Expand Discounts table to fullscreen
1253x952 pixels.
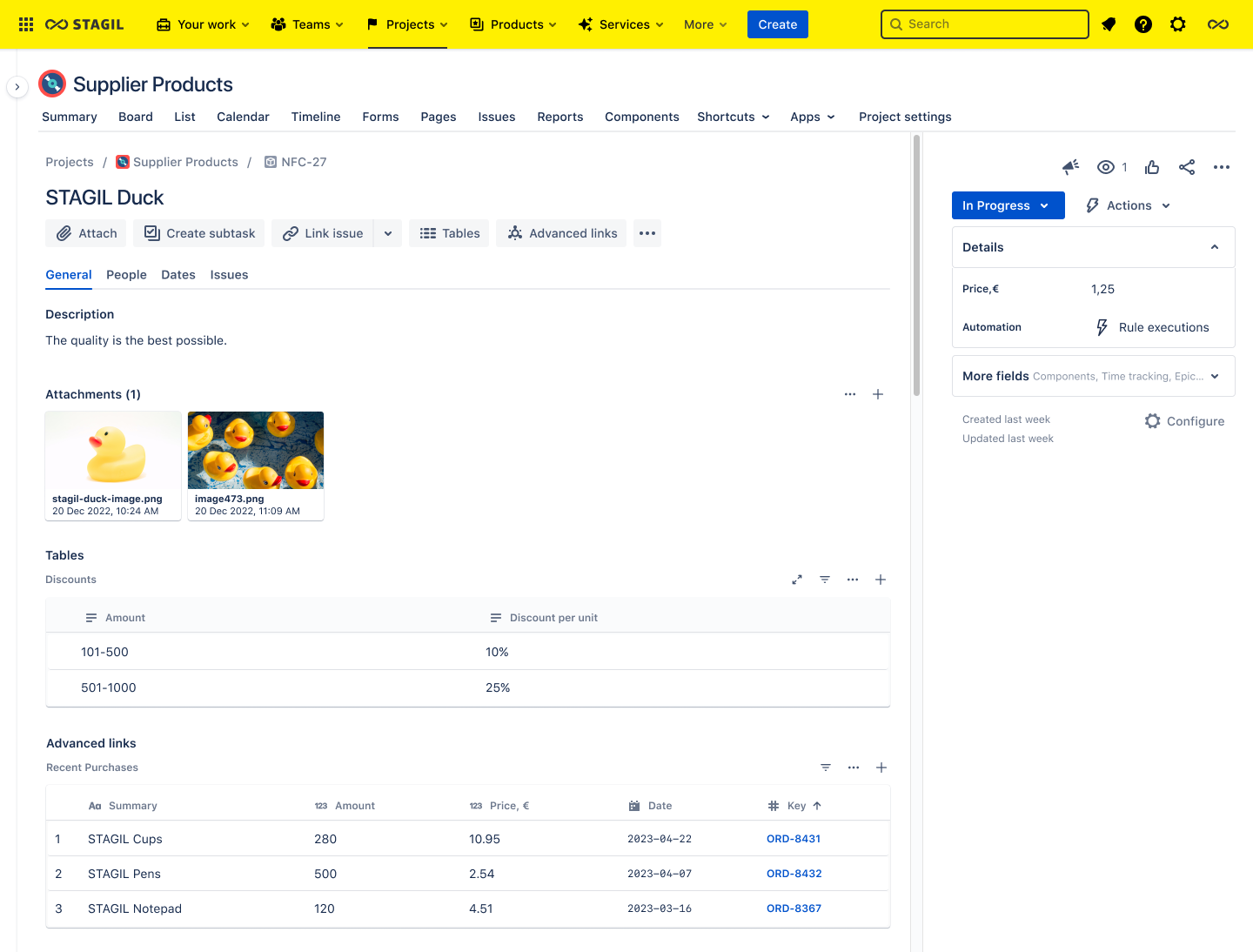tap(797, 580)
